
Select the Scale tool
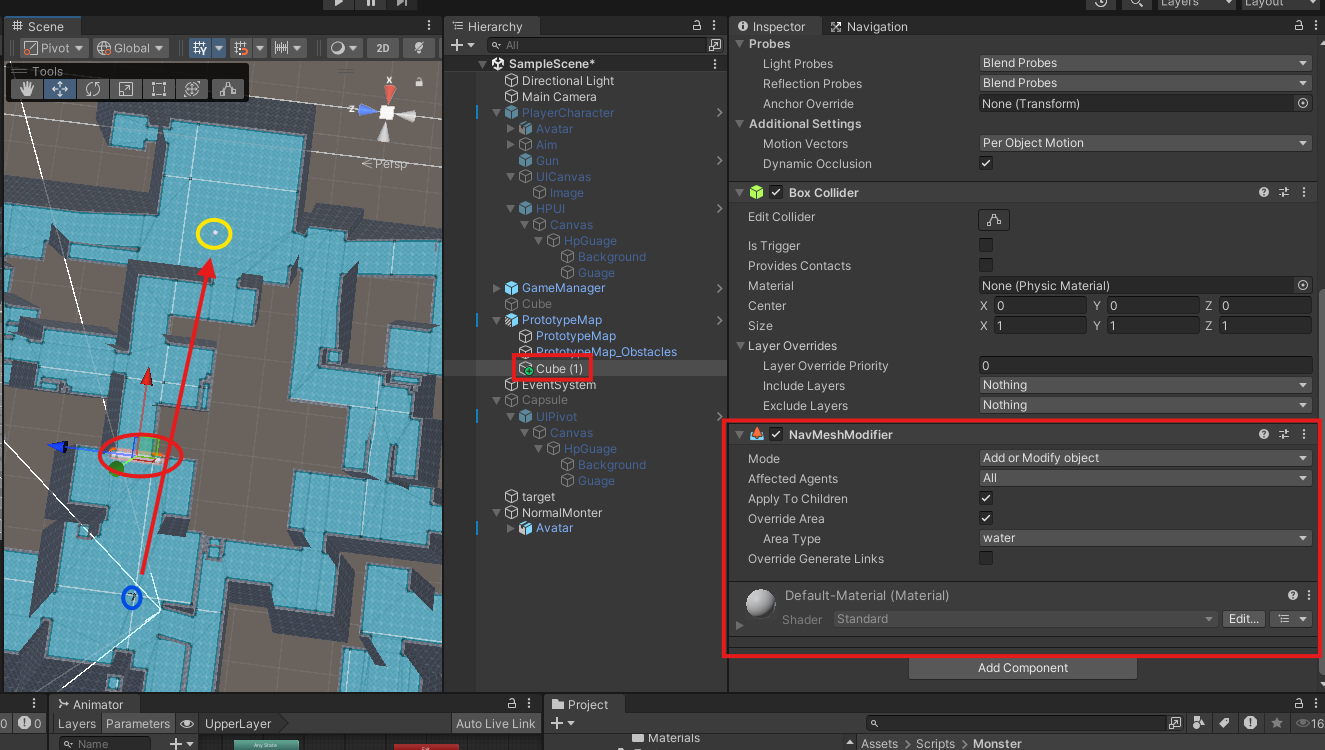pos(126,89)
